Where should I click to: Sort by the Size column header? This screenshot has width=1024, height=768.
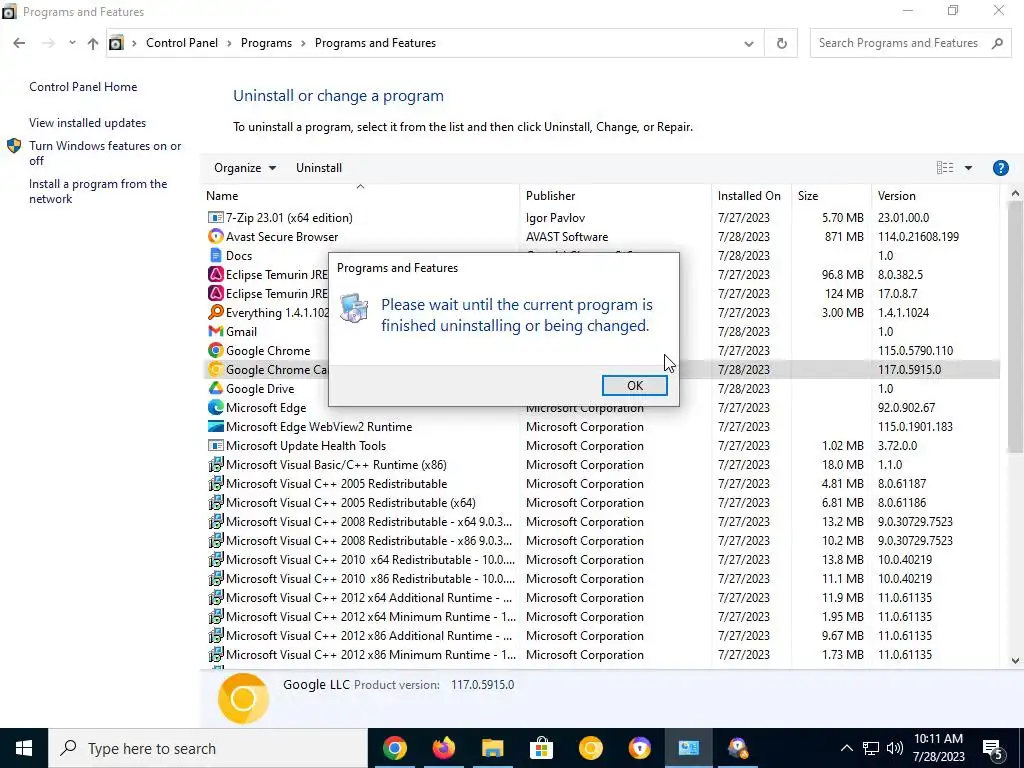click(x=831, y=195)
